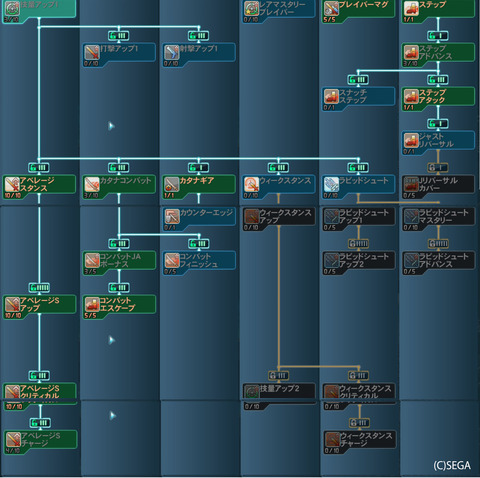Select the ステップアドバンス skill icon
Viewport: 480px width, 478px height.
pos(412,52)
